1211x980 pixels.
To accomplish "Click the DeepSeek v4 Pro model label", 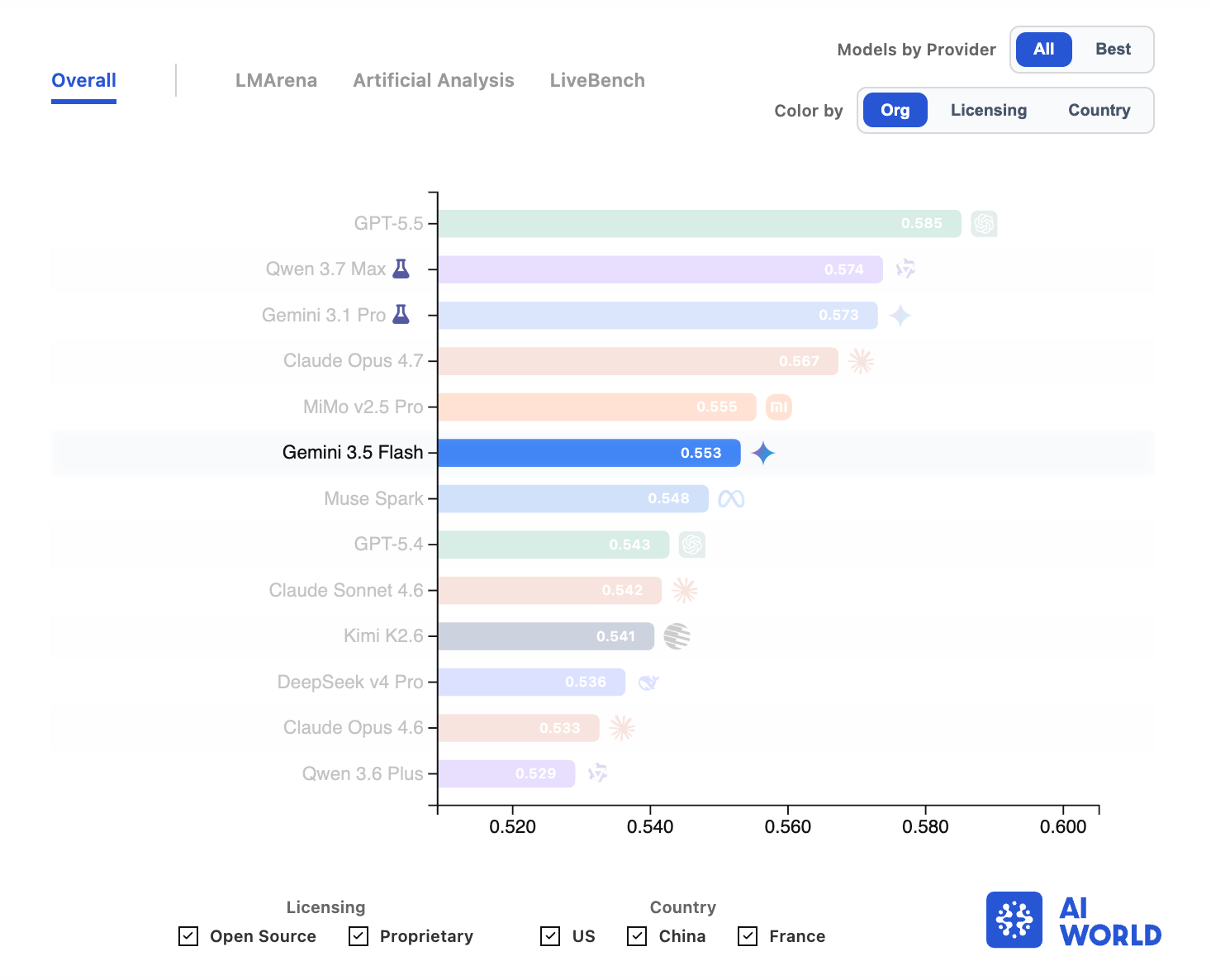I will click(x=350, y=683).
